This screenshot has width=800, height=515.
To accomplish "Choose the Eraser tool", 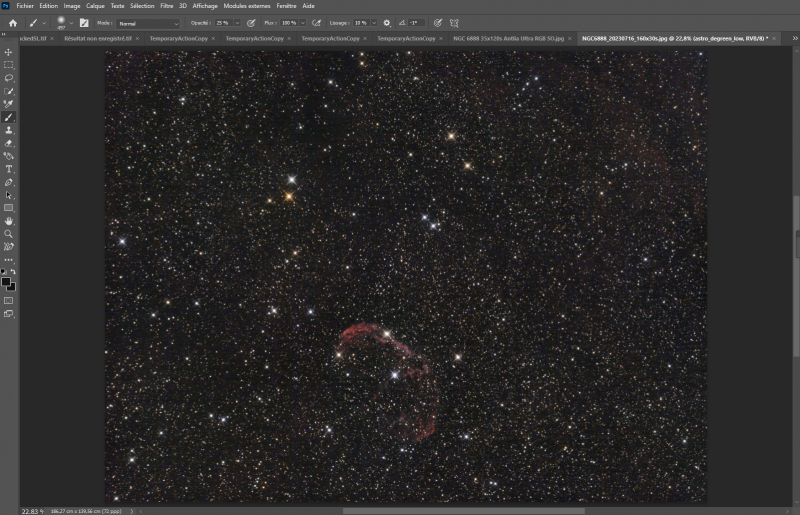I will (x=9, y=143).
